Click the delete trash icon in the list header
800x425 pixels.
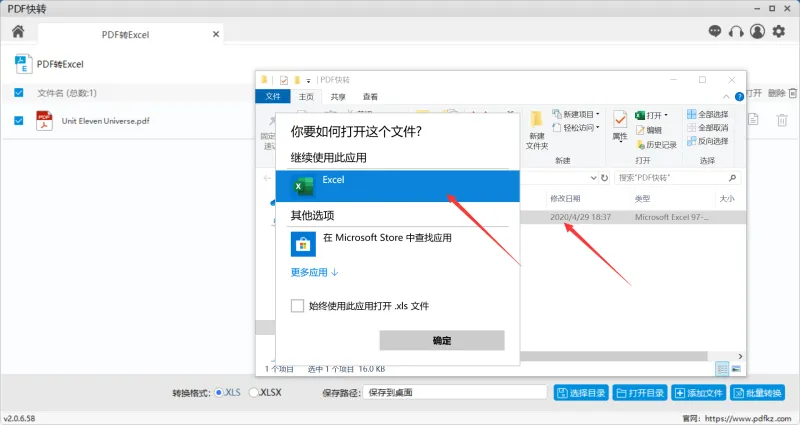[x=792, y=93]
